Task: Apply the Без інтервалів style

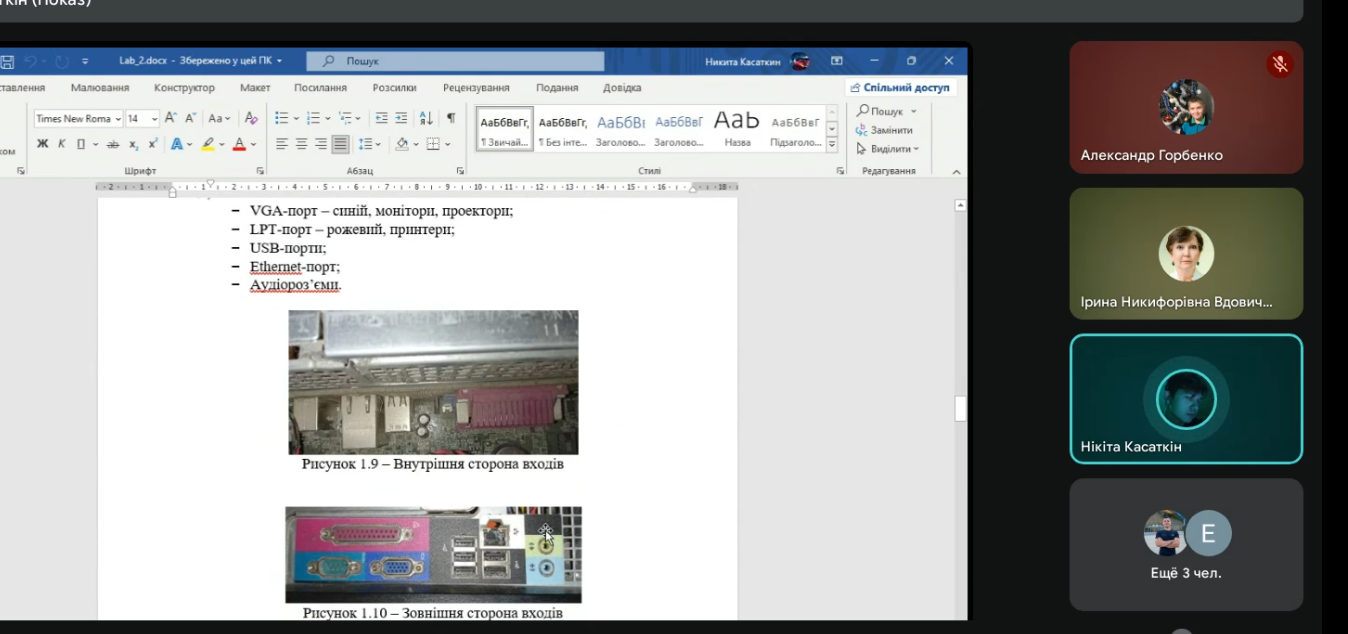Action: pos(563,129)
